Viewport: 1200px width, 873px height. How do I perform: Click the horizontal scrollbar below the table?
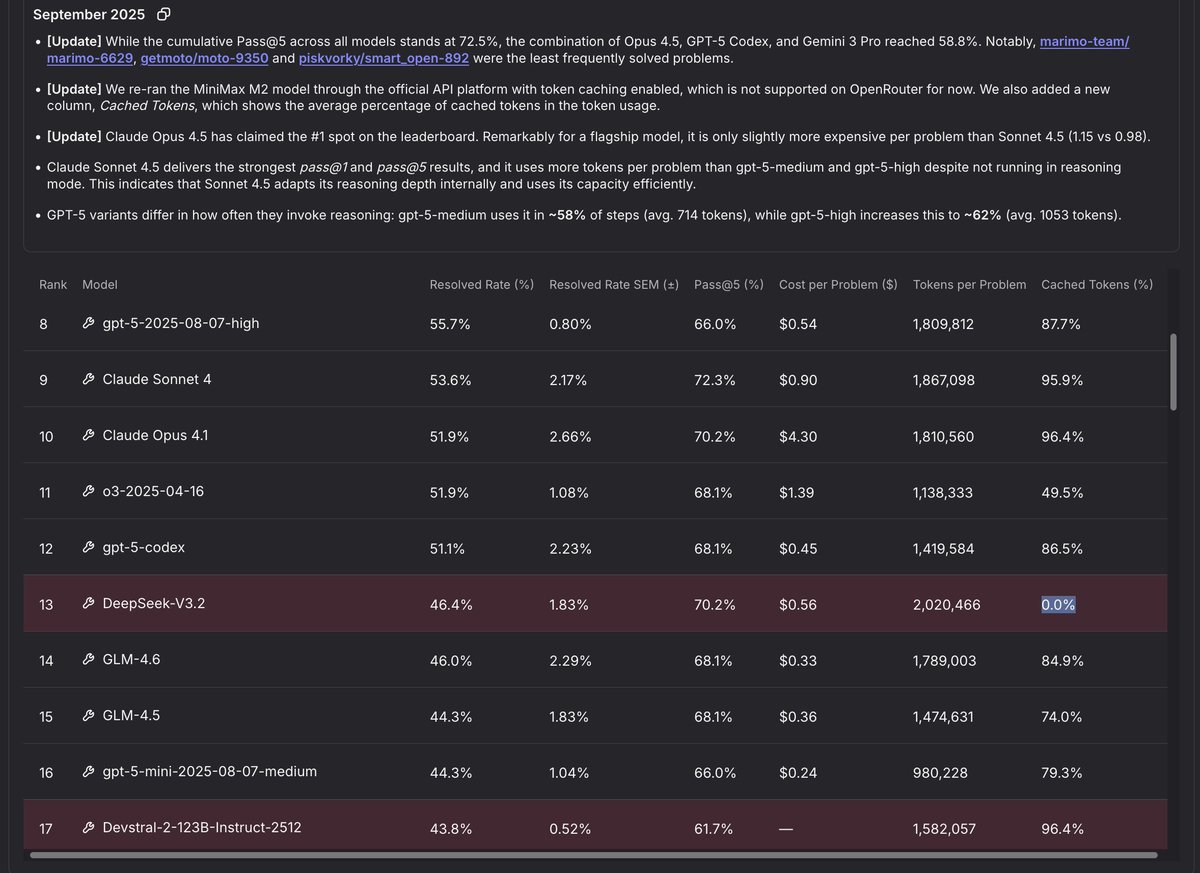pos(593,855)
